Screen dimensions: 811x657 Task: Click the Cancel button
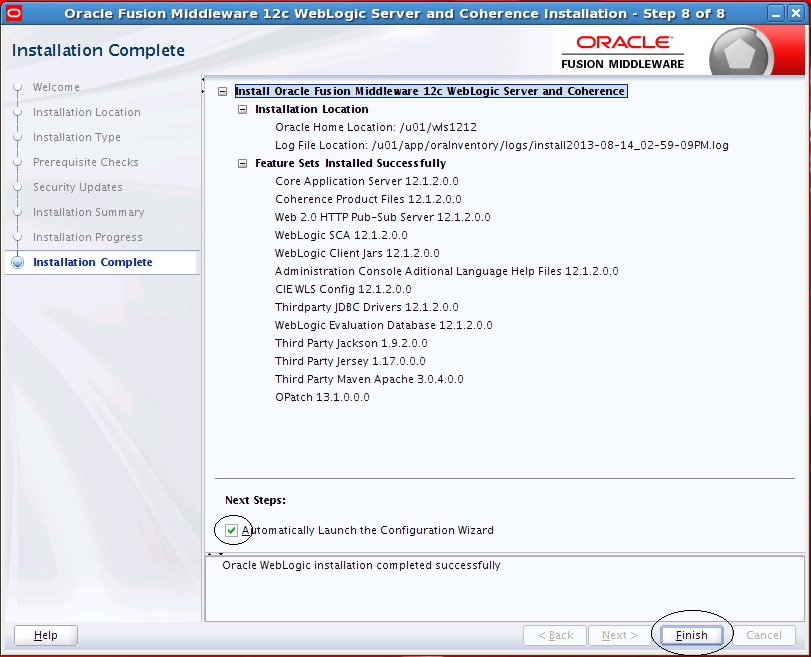click(x=763, y=635)
